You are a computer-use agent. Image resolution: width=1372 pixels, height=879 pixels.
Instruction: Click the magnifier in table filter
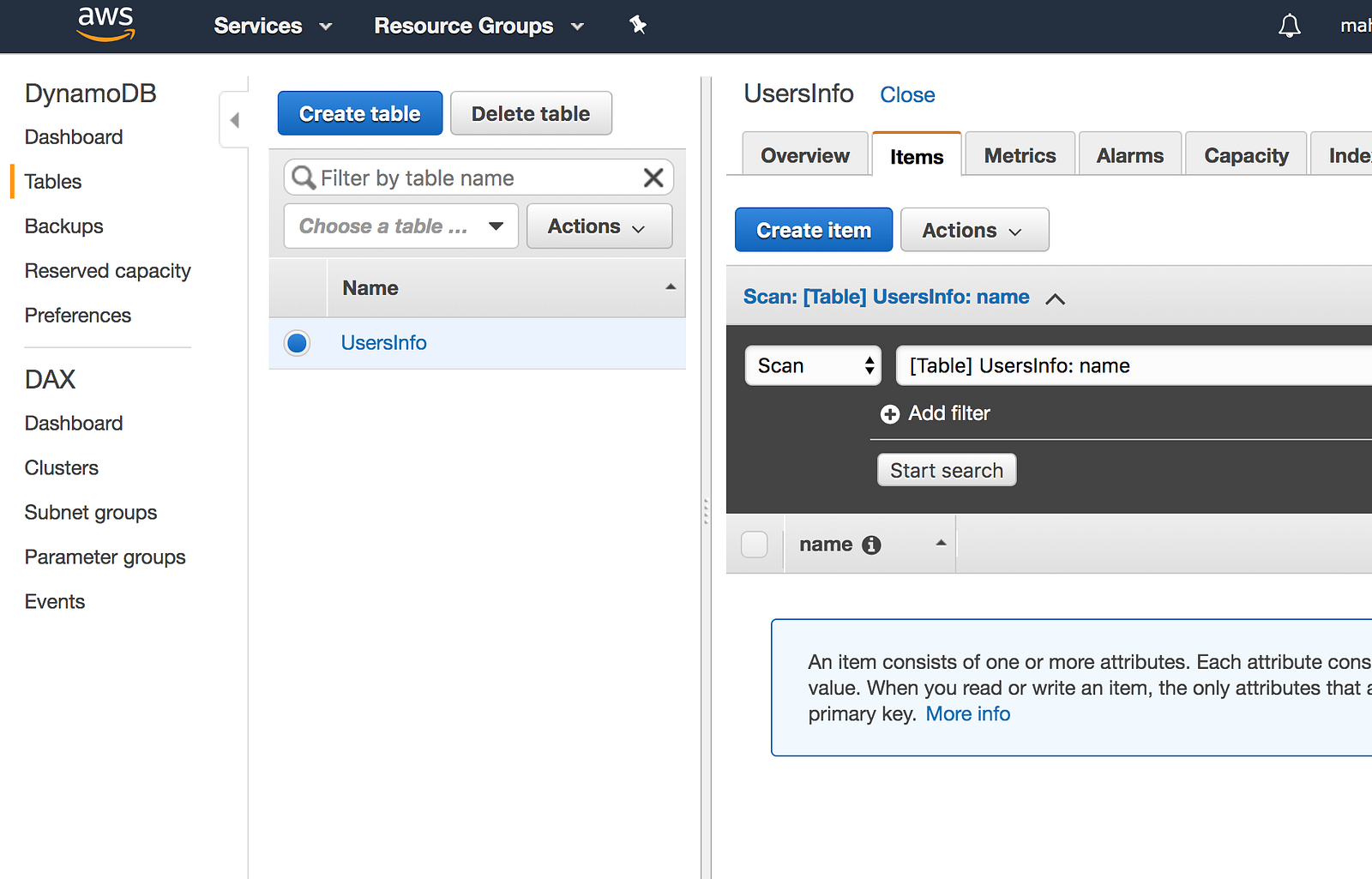click(304, 178)
